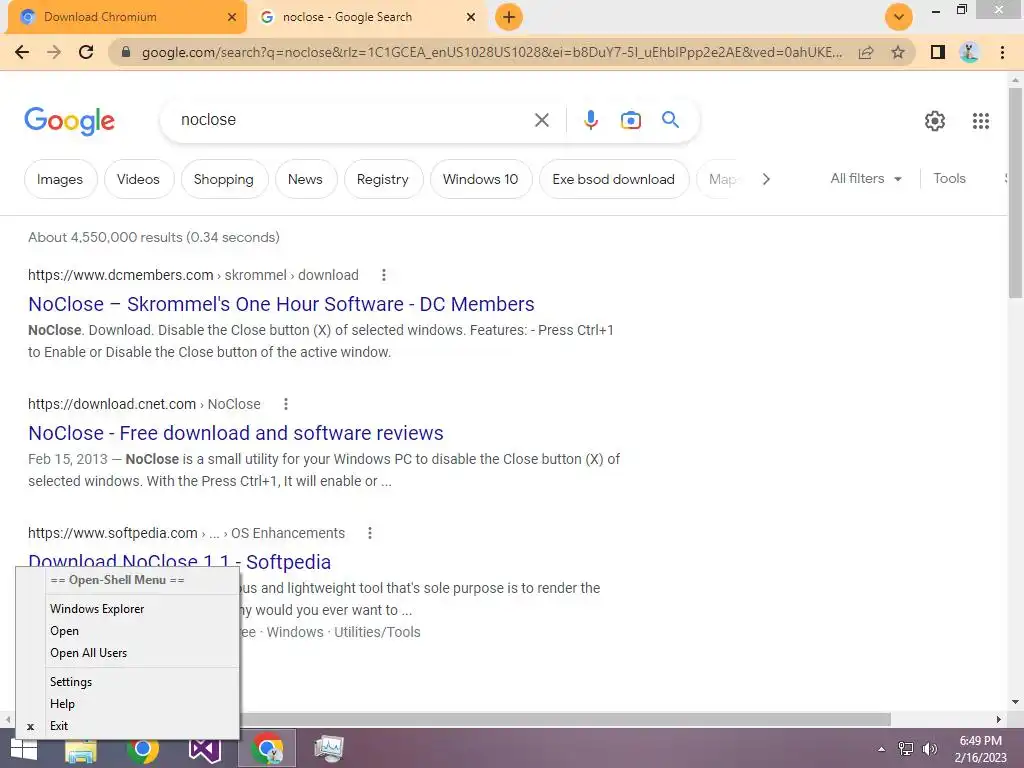This screenshot has width=1024, height=768.
Task: Apply the Windows 10 search chip
Action: 481,179
